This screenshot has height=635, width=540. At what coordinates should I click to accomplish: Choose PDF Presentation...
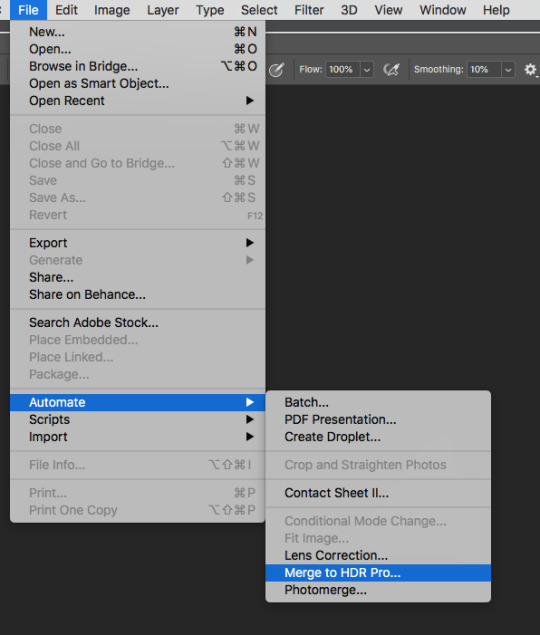(378, 420)
